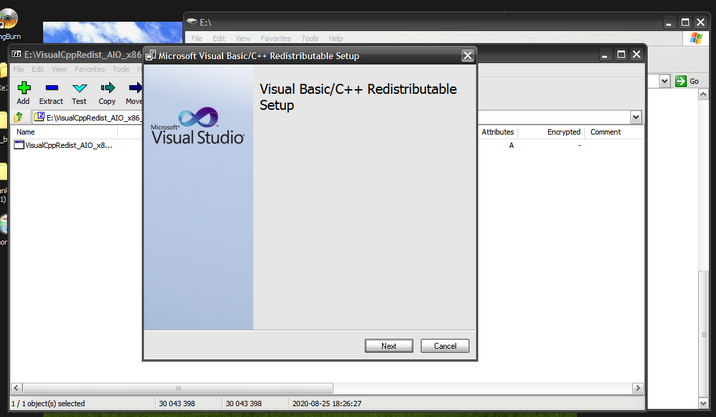Viewport: 716px width, 417px height.
Task: Cancel the Redistributable Setup dialog
Action: (x=445, y=346)
